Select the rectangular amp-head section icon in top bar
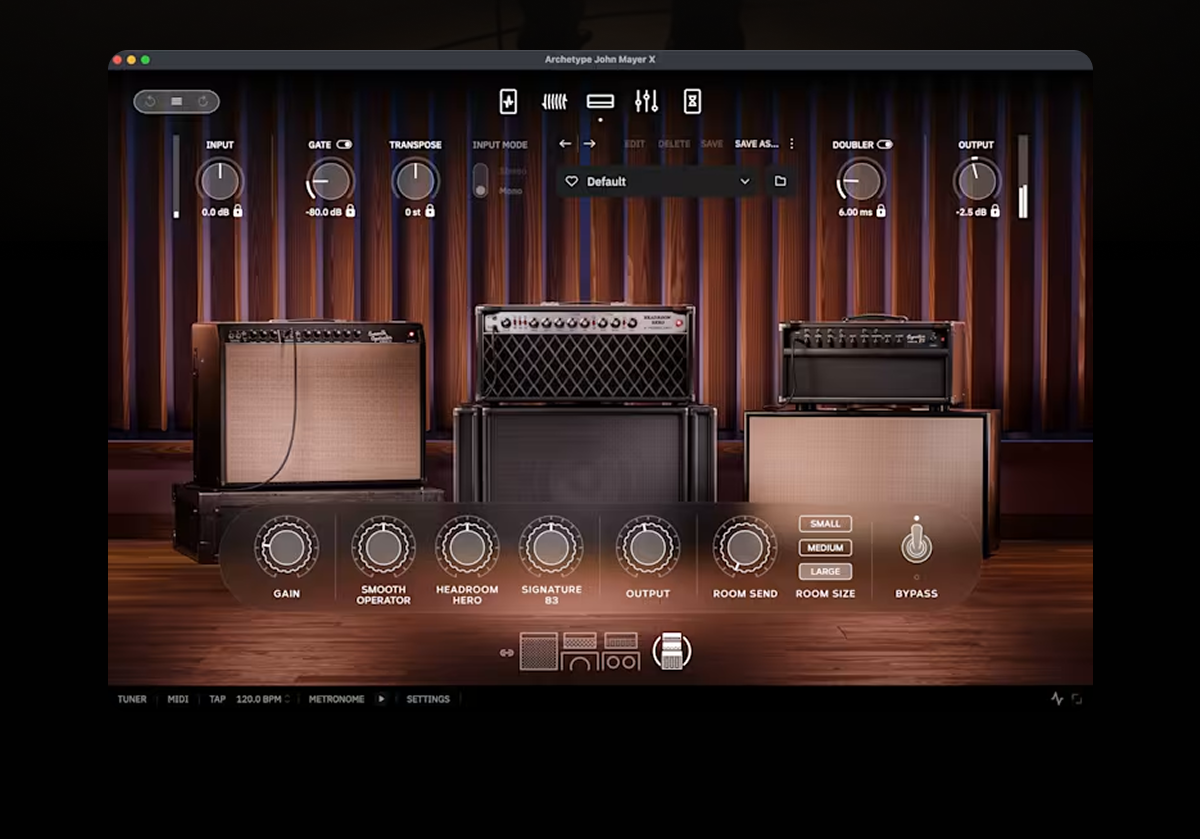 point(600,101)
